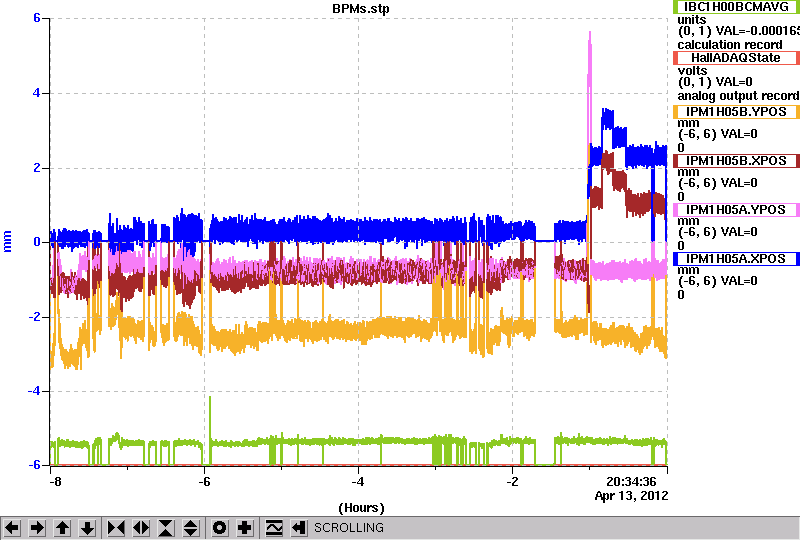800x540 pixels.
Task: Click the analog output record text
Action: point(738,96)
